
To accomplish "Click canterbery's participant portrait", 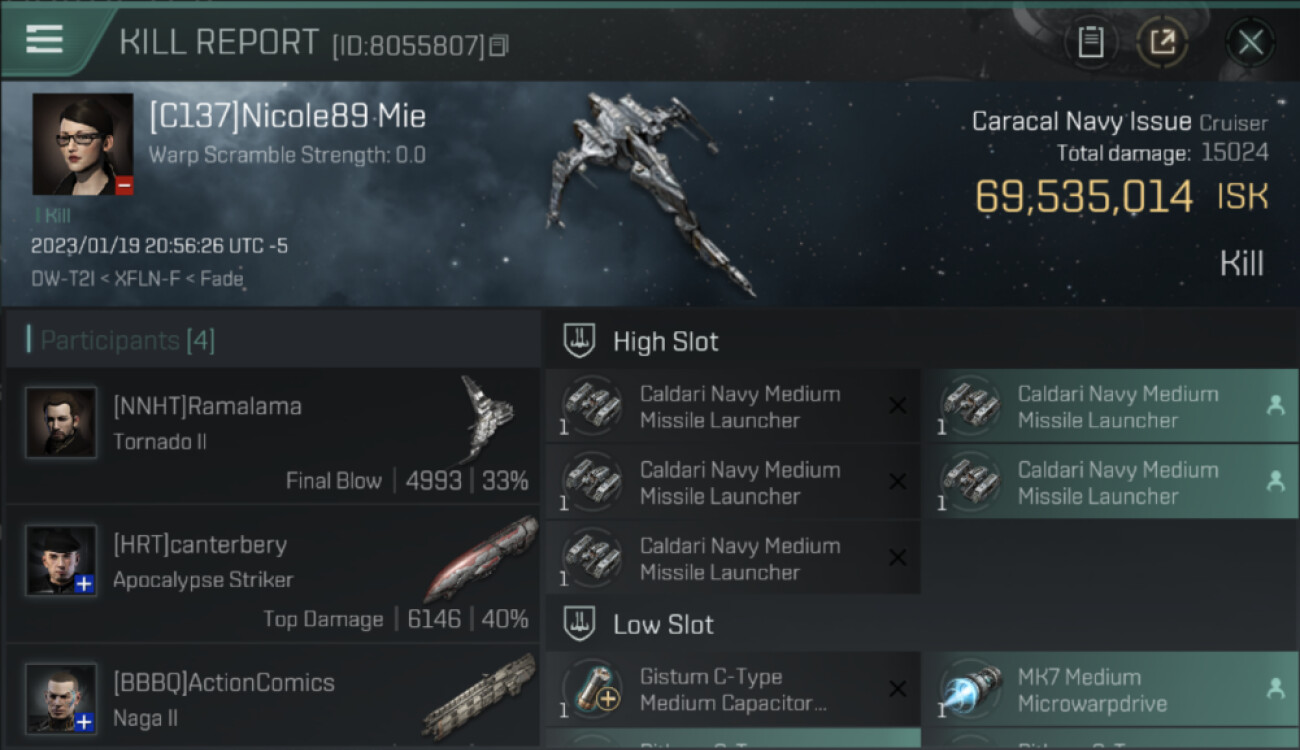I will [61, 561].
